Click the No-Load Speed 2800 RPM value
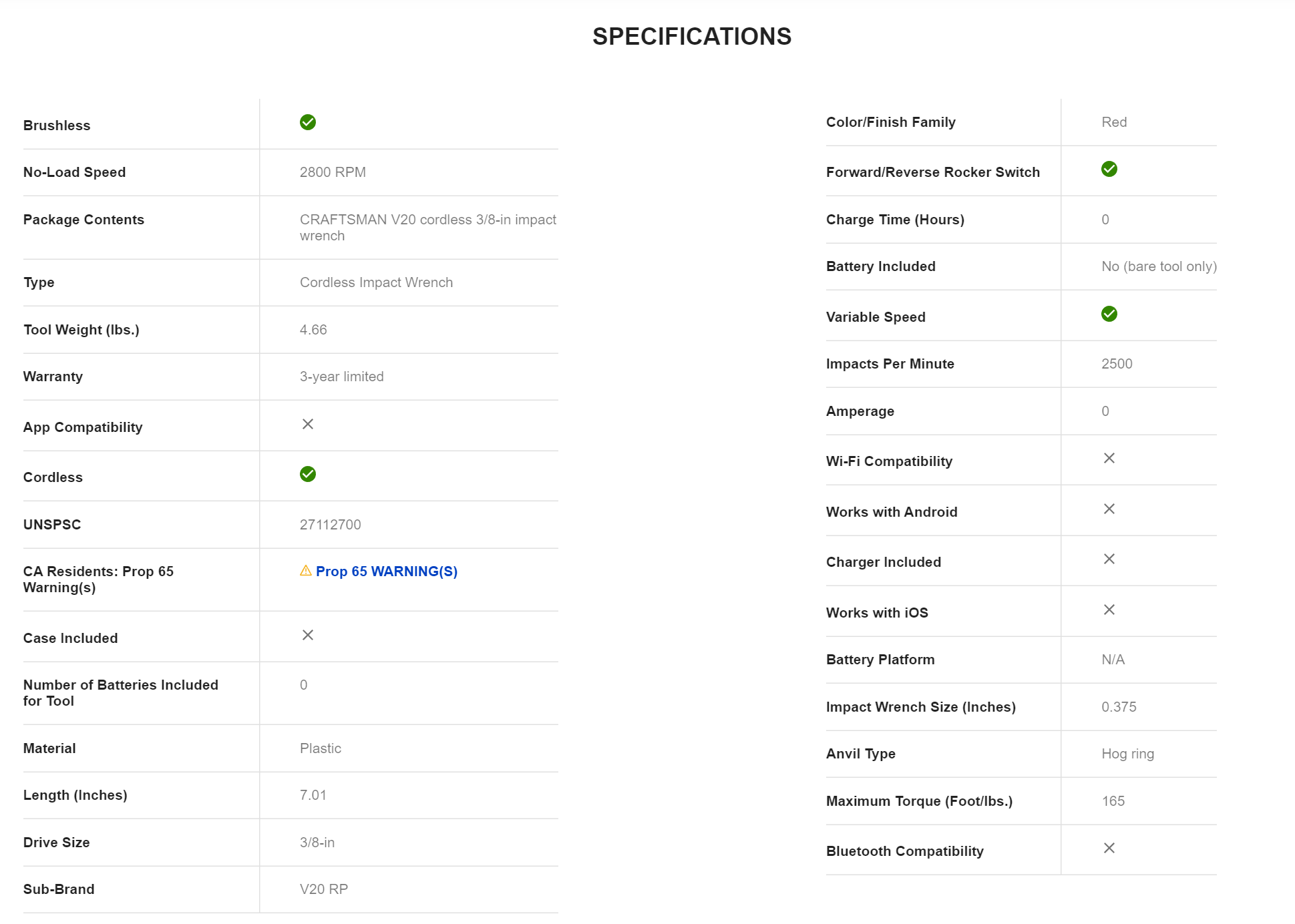 pos(333,172)
